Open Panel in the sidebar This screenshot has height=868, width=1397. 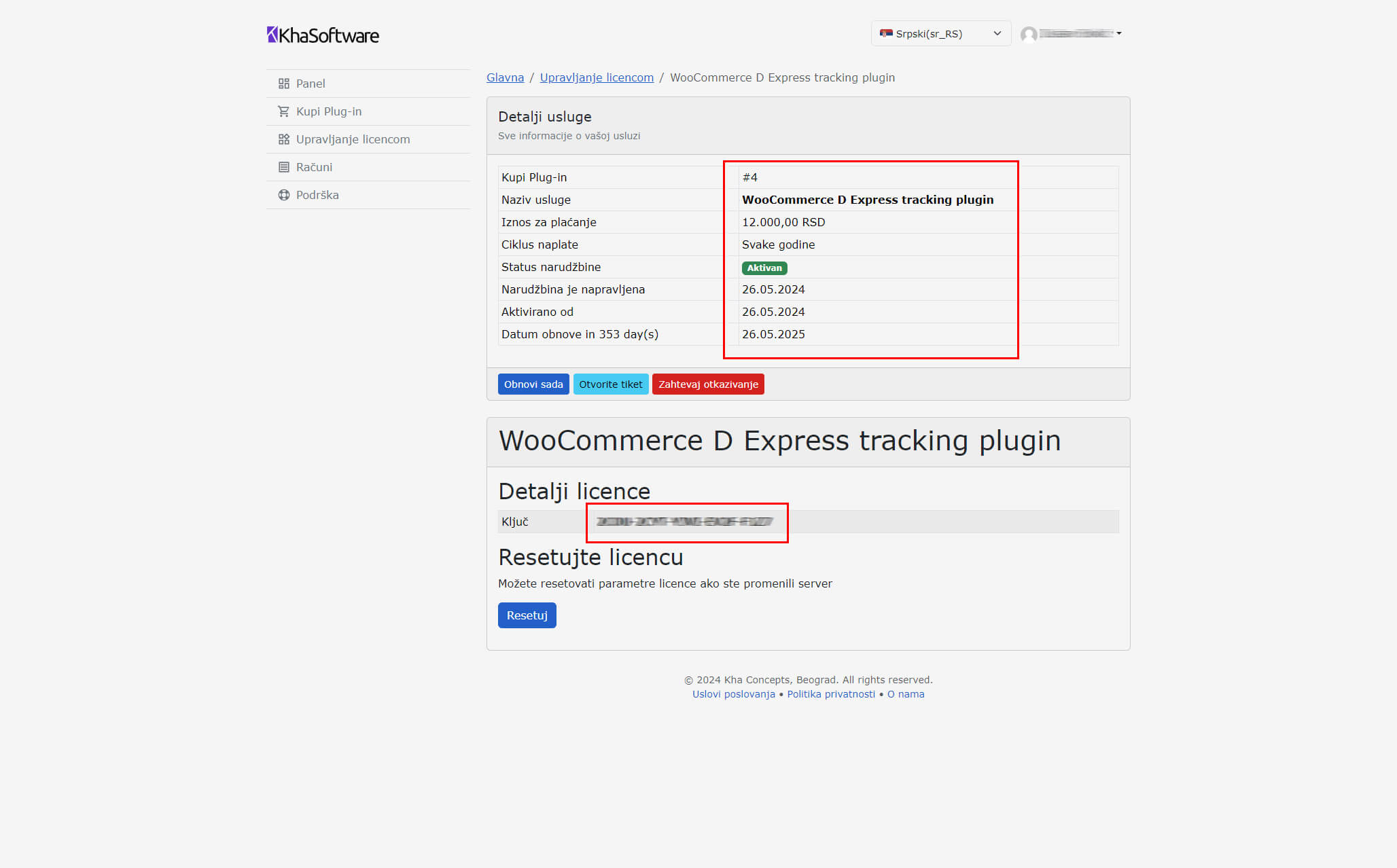[368, 84]
